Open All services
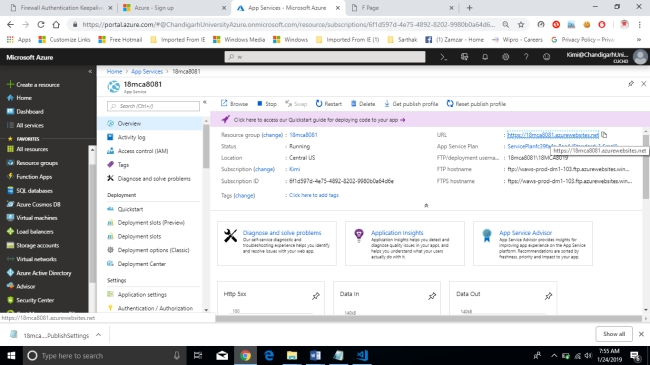650x365 pixels. coord(25,125)
